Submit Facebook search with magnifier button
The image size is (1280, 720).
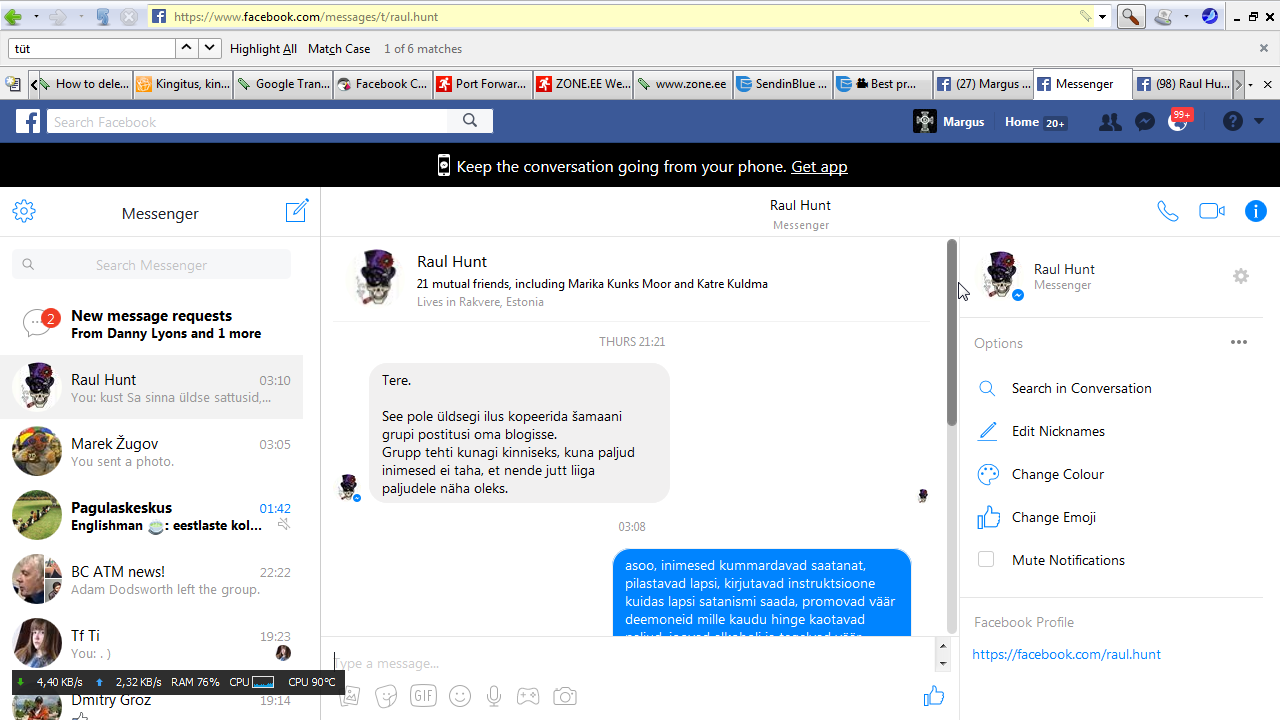click(x=470, y=122)
